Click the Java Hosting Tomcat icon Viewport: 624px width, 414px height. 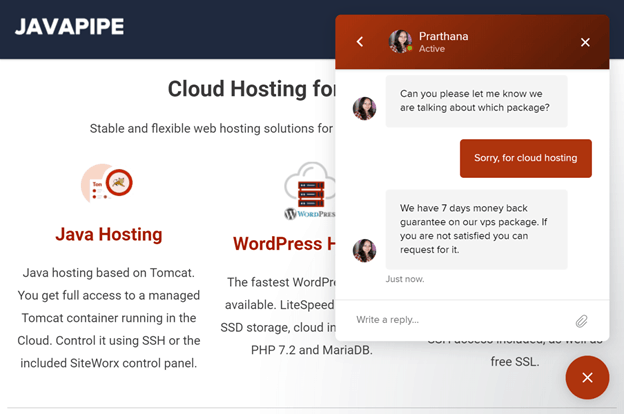[107, 184]
